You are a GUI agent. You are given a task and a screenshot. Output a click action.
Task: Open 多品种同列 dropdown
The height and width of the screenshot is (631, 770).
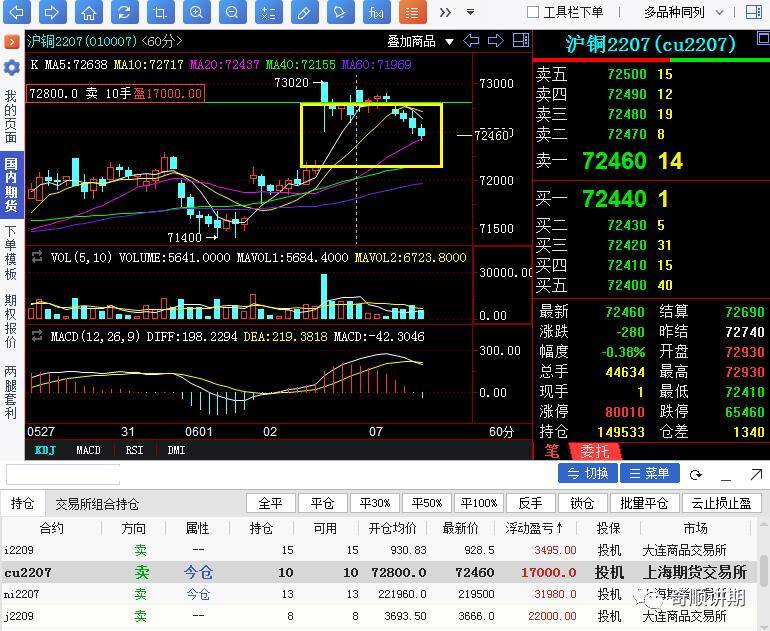pyautogui.click(x=684, y=12)
